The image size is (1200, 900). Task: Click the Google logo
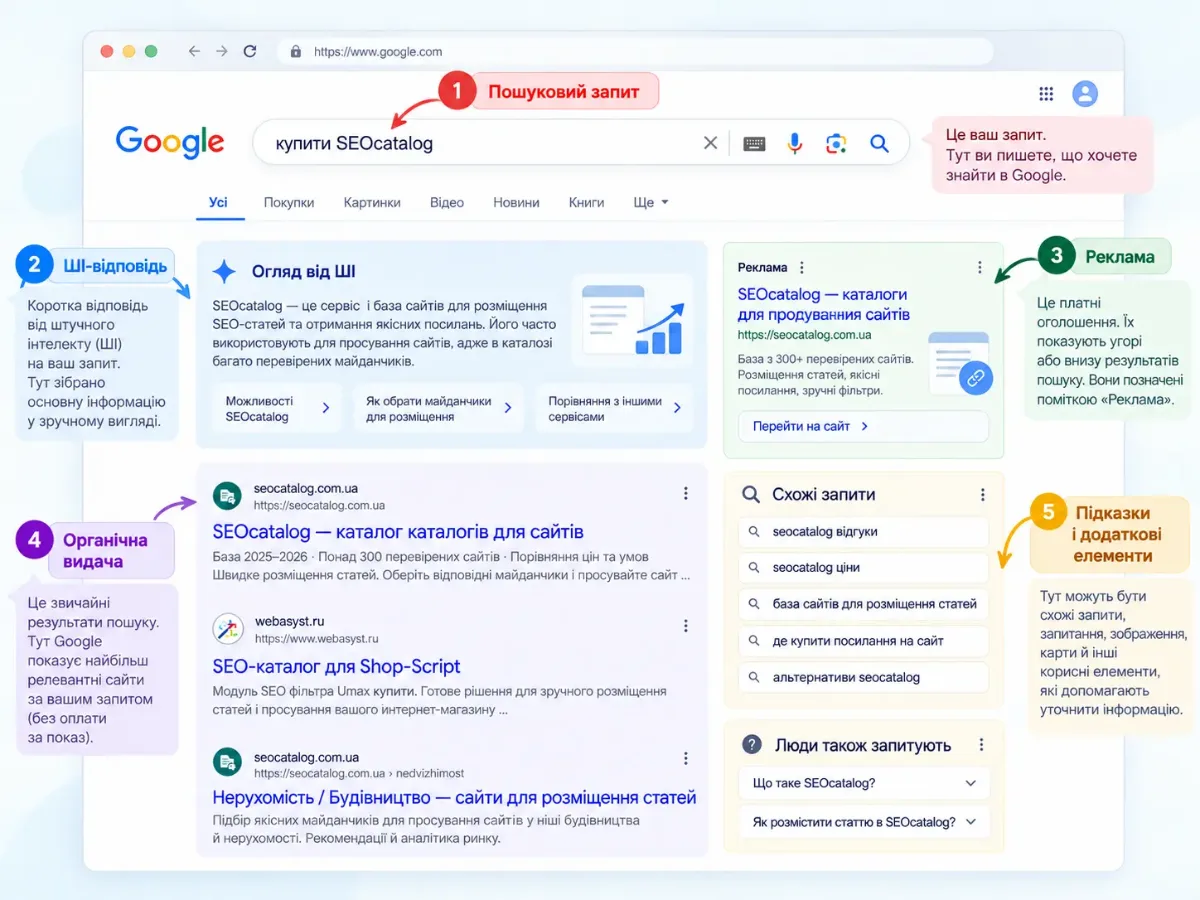click(x=170, y=142)
